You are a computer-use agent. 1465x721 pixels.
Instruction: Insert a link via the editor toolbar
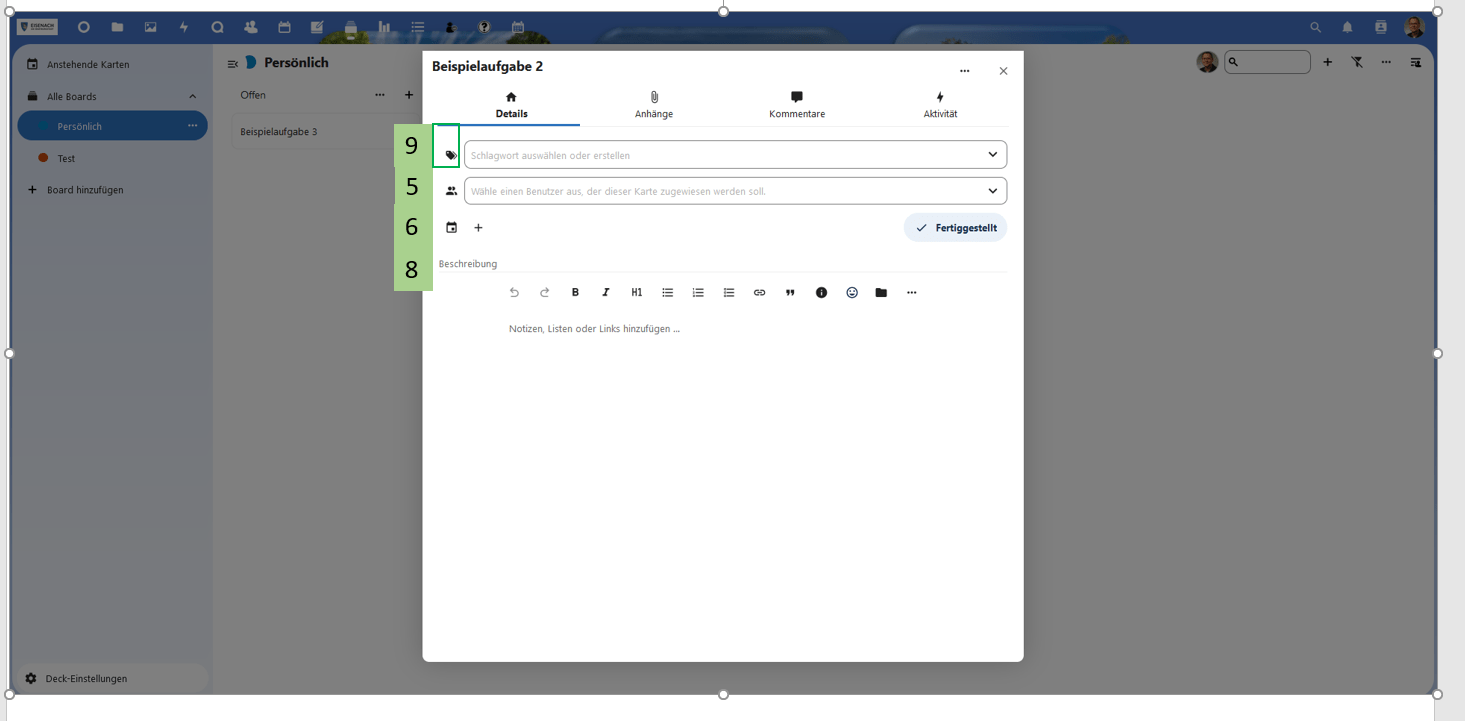(759, 293)
